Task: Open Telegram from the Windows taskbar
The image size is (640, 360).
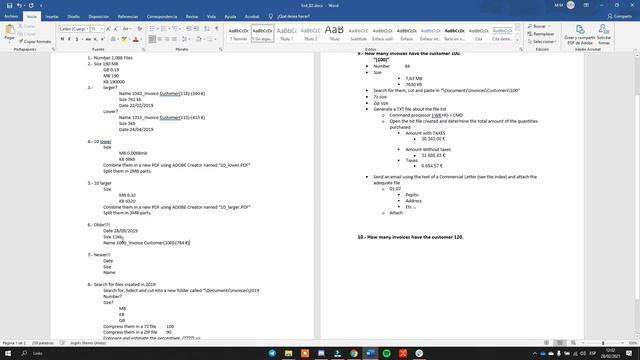Action: coord(272,353)
